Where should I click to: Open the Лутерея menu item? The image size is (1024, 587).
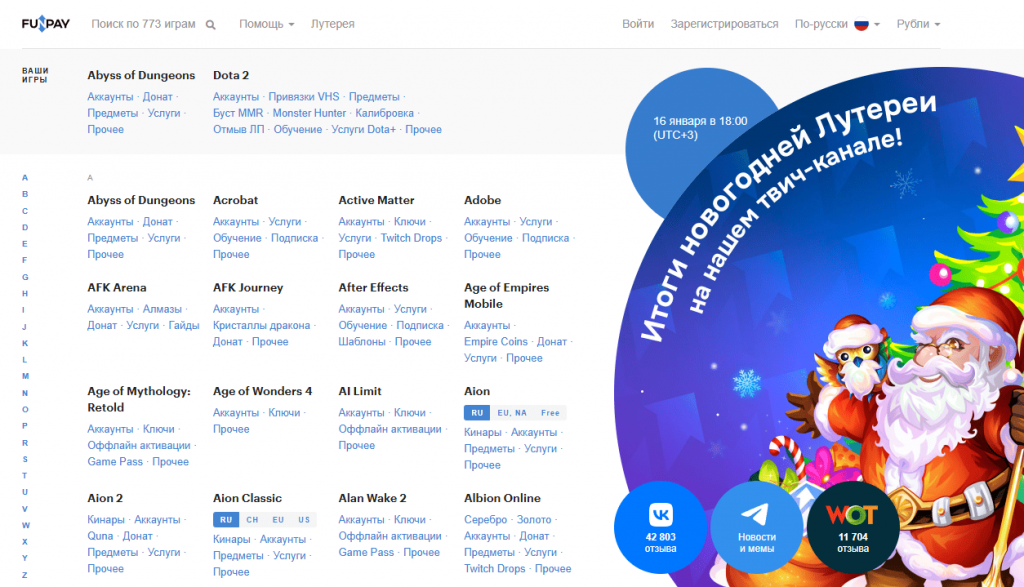[332, 24]
